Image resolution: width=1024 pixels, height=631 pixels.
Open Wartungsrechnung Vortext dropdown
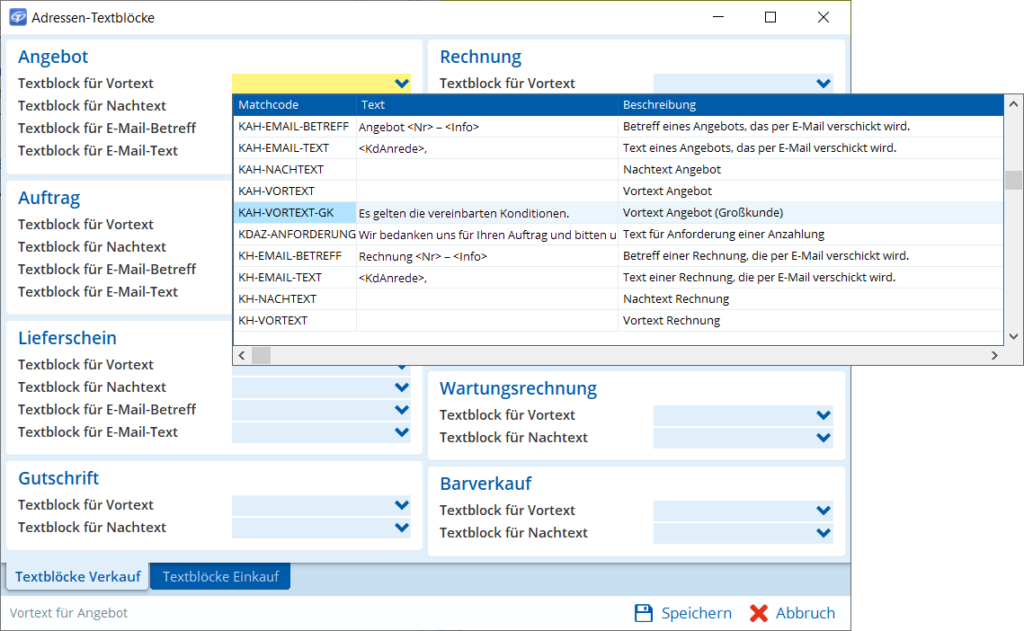coord(823,415)
